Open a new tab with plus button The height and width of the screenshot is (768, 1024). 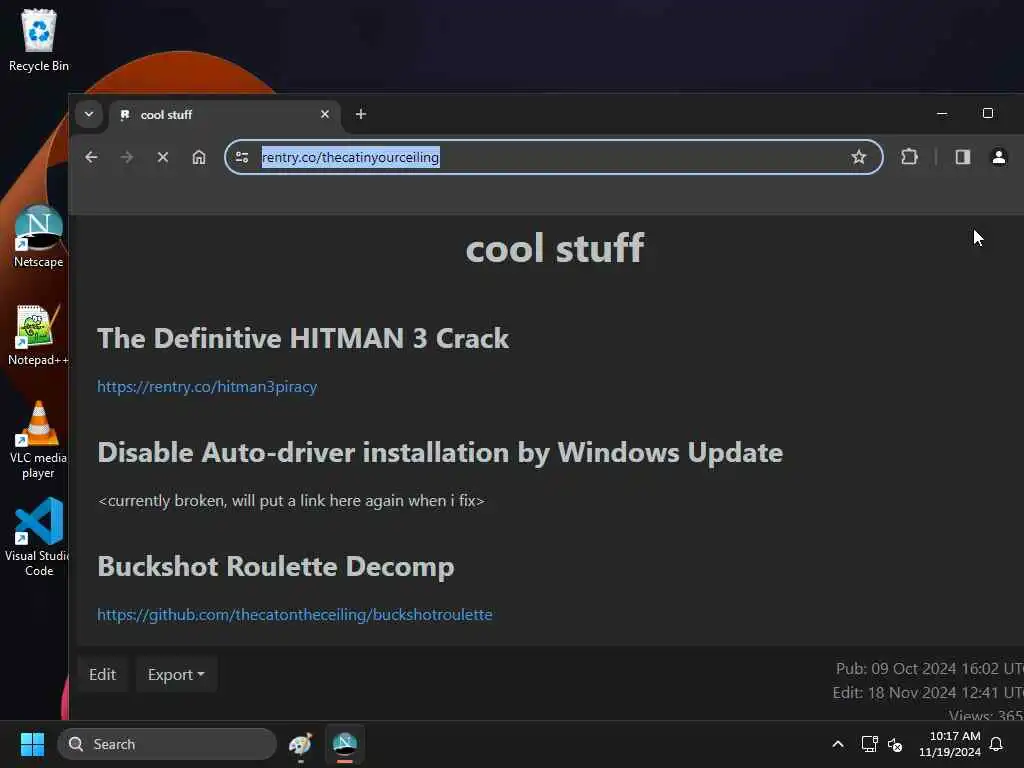tap(360, 114)
